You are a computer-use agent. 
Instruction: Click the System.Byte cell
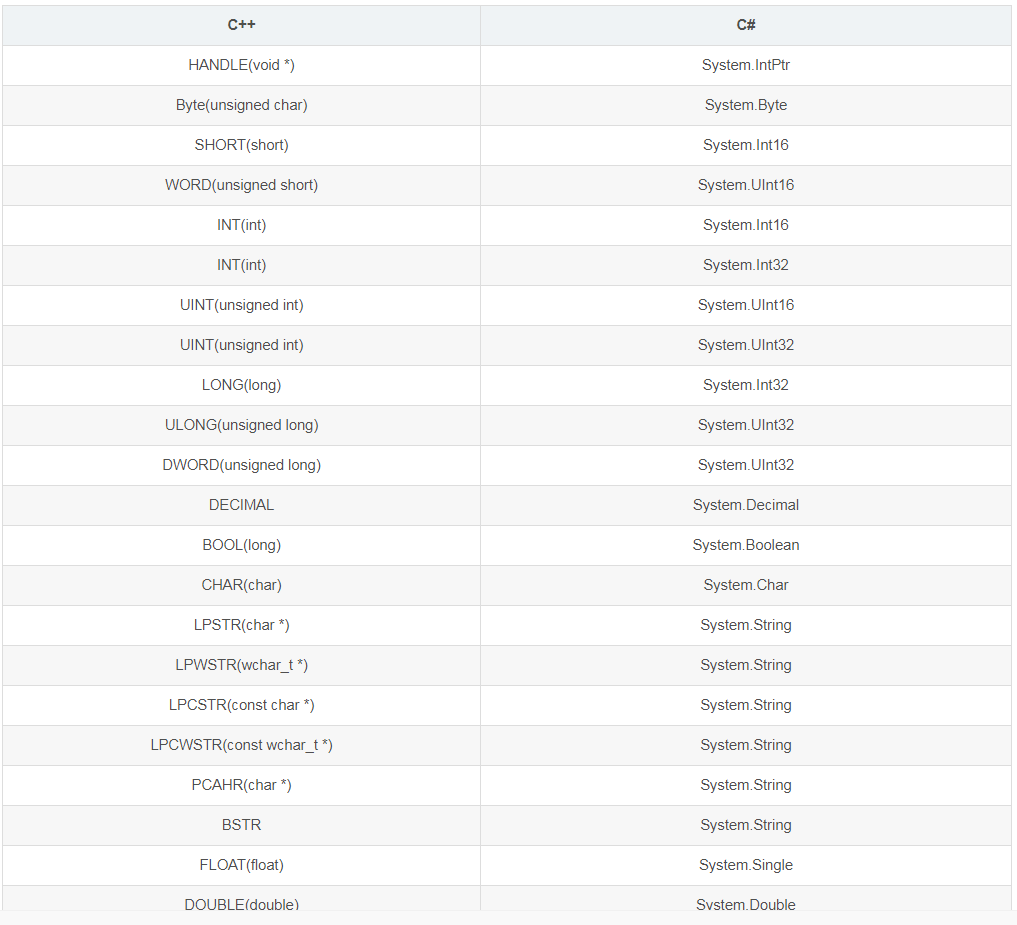(x=746, y=105)
